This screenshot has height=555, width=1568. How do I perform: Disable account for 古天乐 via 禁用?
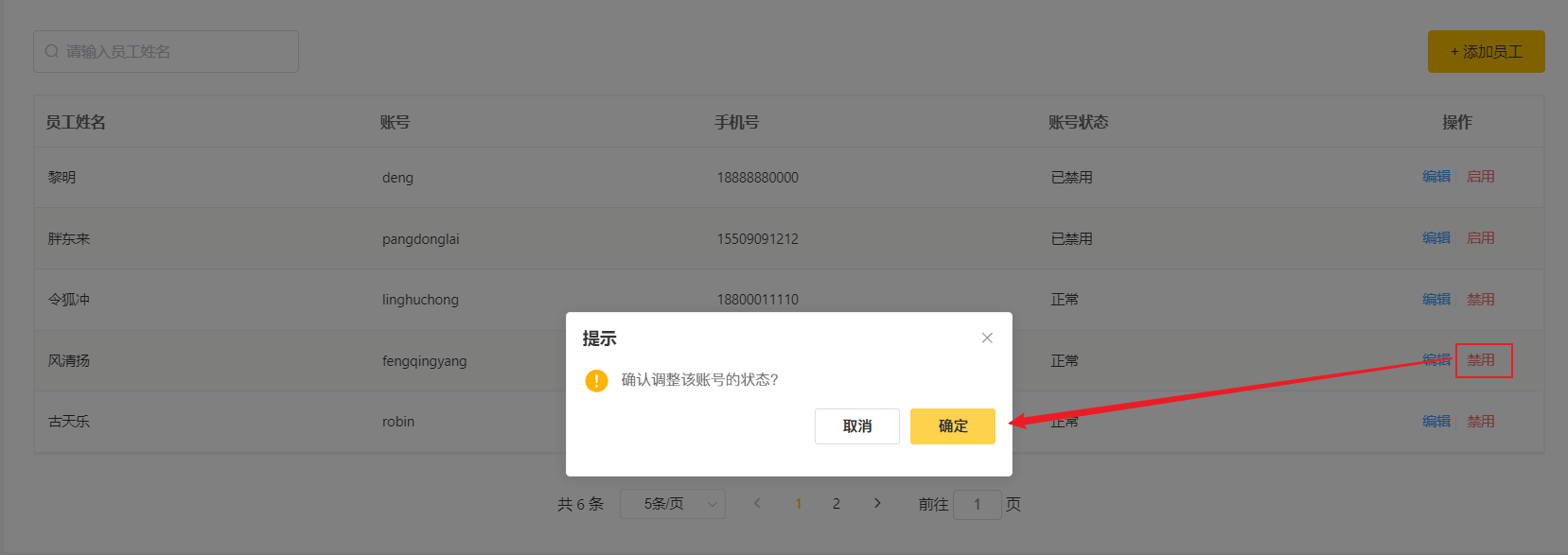click(x=1480, y=422)
